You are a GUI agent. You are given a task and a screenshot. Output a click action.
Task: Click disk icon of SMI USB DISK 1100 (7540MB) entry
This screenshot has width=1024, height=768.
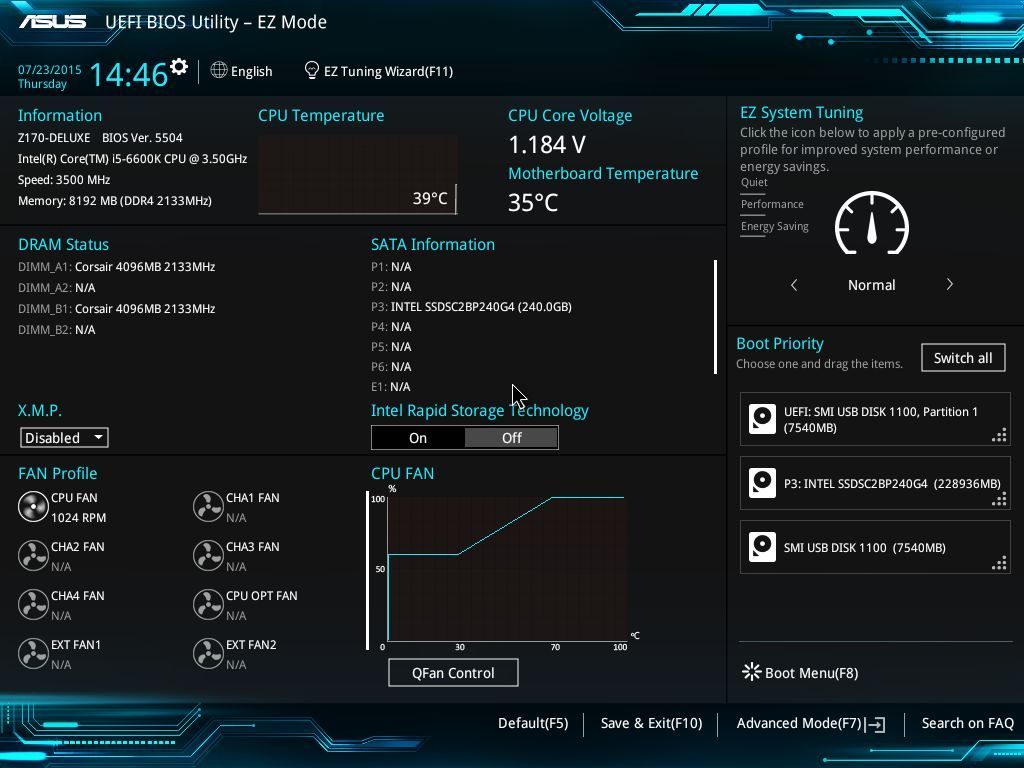(761, 547)
